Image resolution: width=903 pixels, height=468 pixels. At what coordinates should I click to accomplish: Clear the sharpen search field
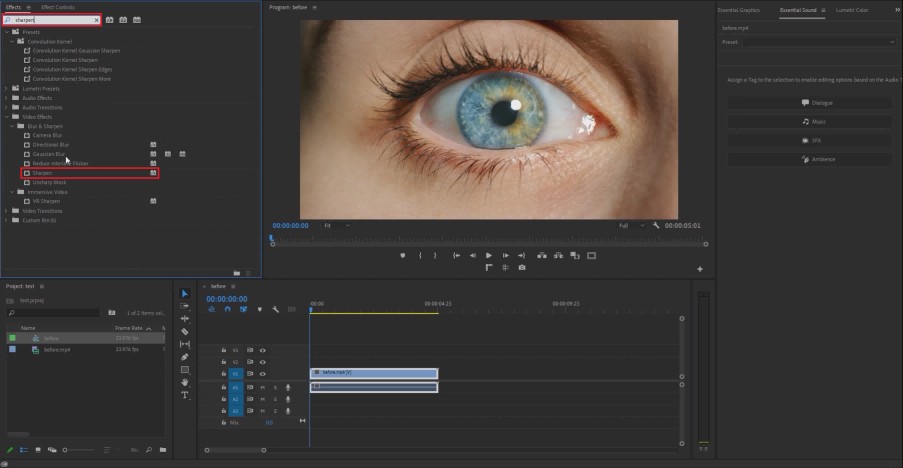coord(96,20)
